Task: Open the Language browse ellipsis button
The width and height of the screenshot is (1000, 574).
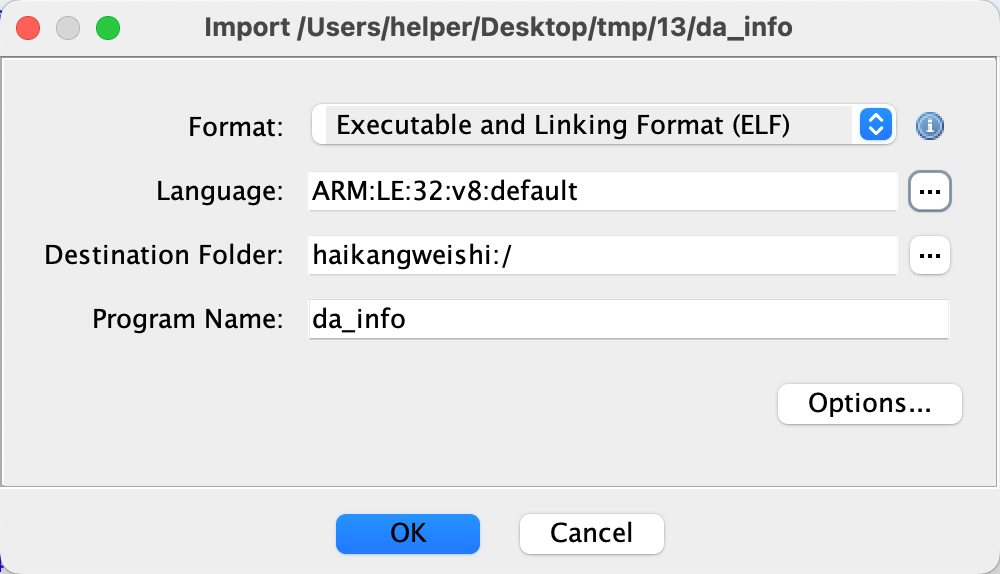Action: pyautogui.click(x=929, y=191)
